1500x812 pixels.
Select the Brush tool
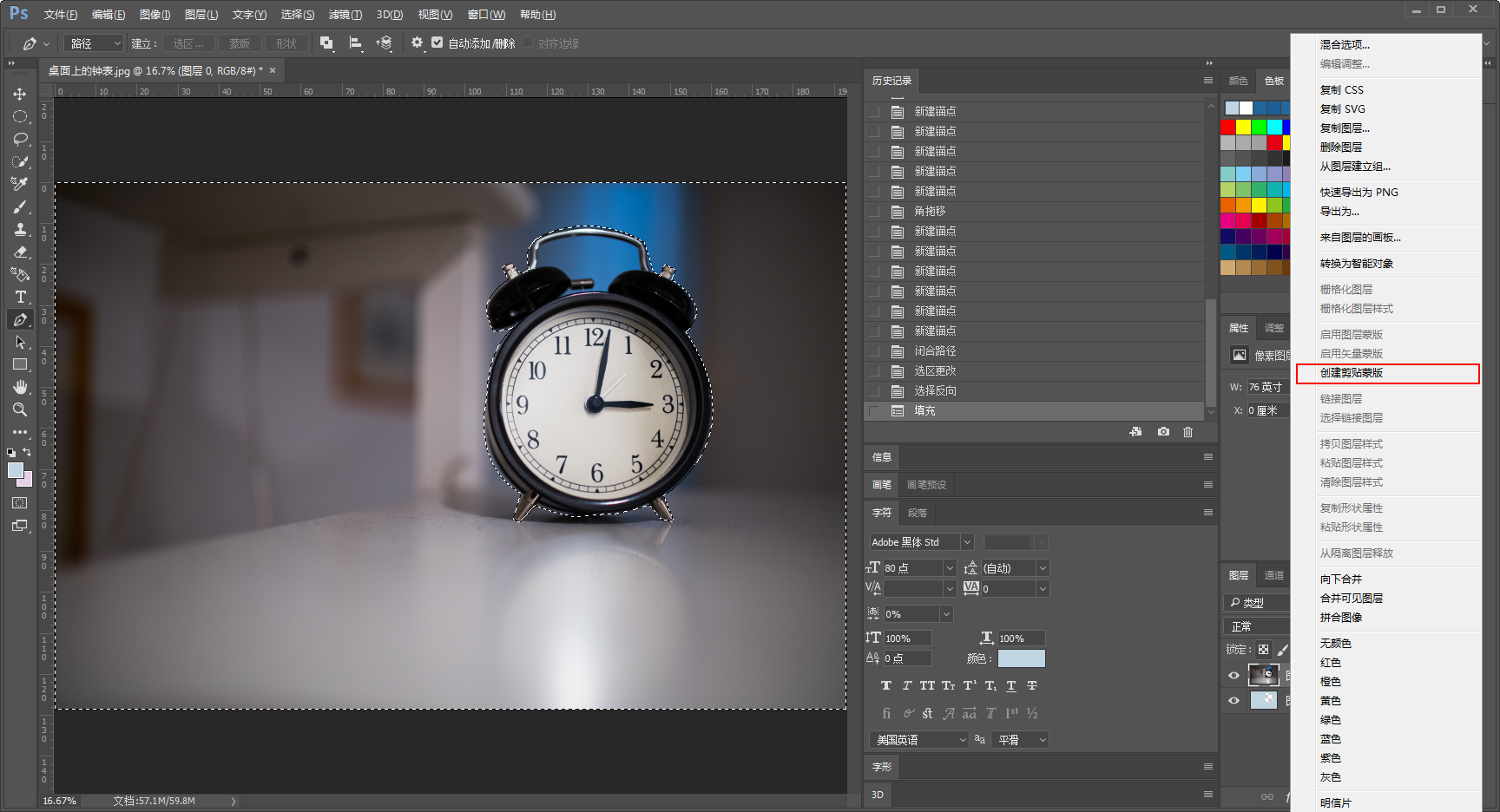pyautogui.click(x=20, y=206)
